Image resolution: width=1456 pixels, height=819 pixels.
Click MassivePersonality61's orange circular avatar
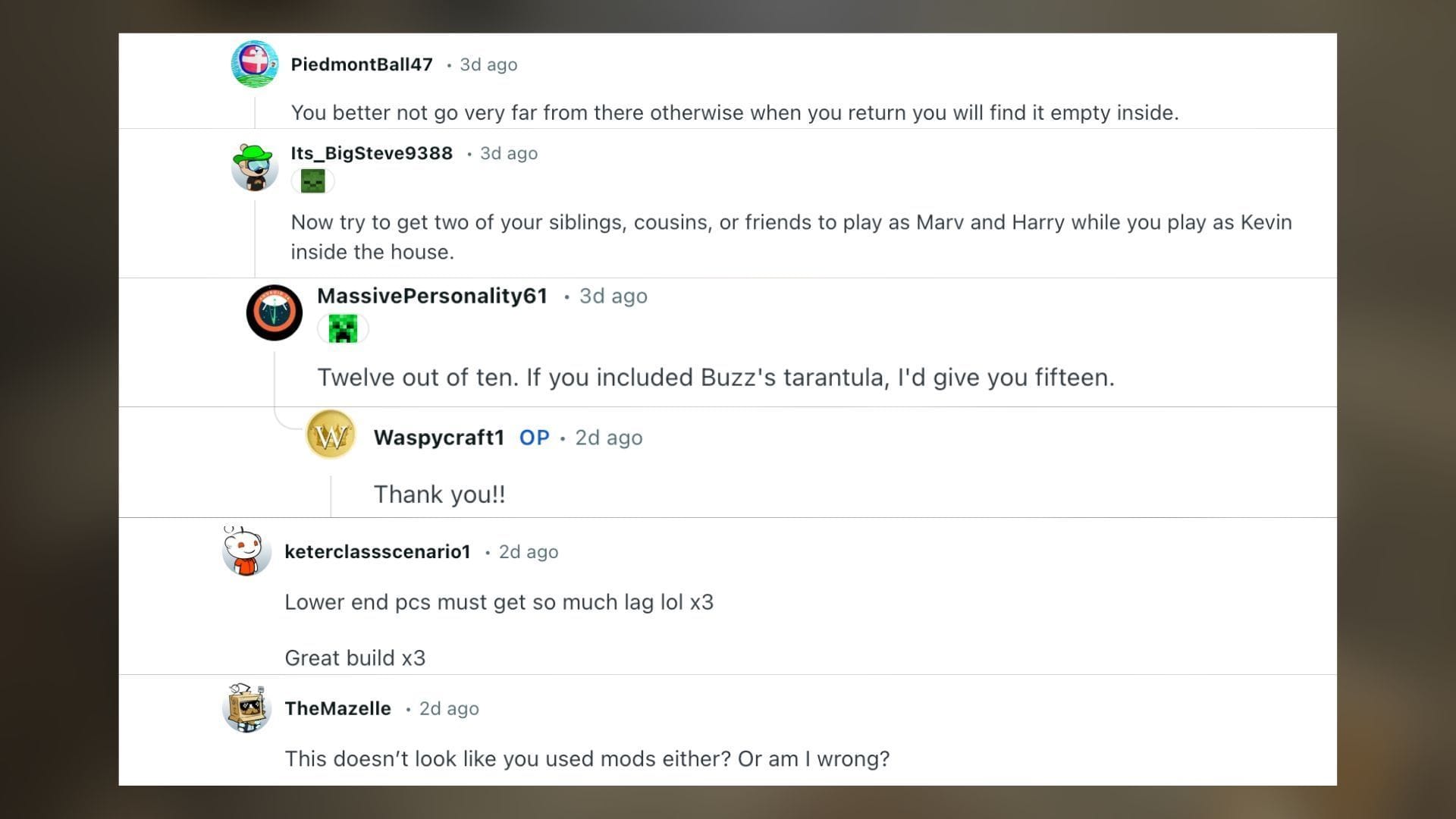pos(274,312)
